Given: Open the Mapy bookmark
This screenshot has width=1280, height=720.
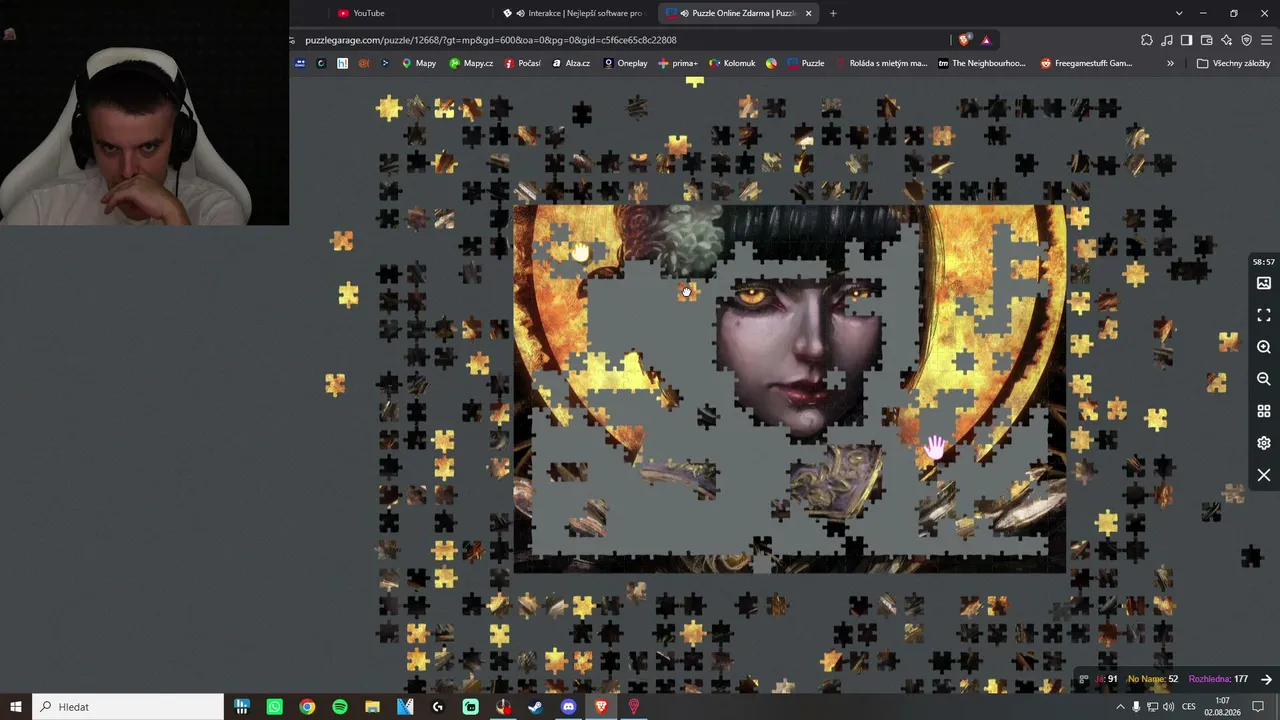Looking at the screenshot, I should (419, 63).
